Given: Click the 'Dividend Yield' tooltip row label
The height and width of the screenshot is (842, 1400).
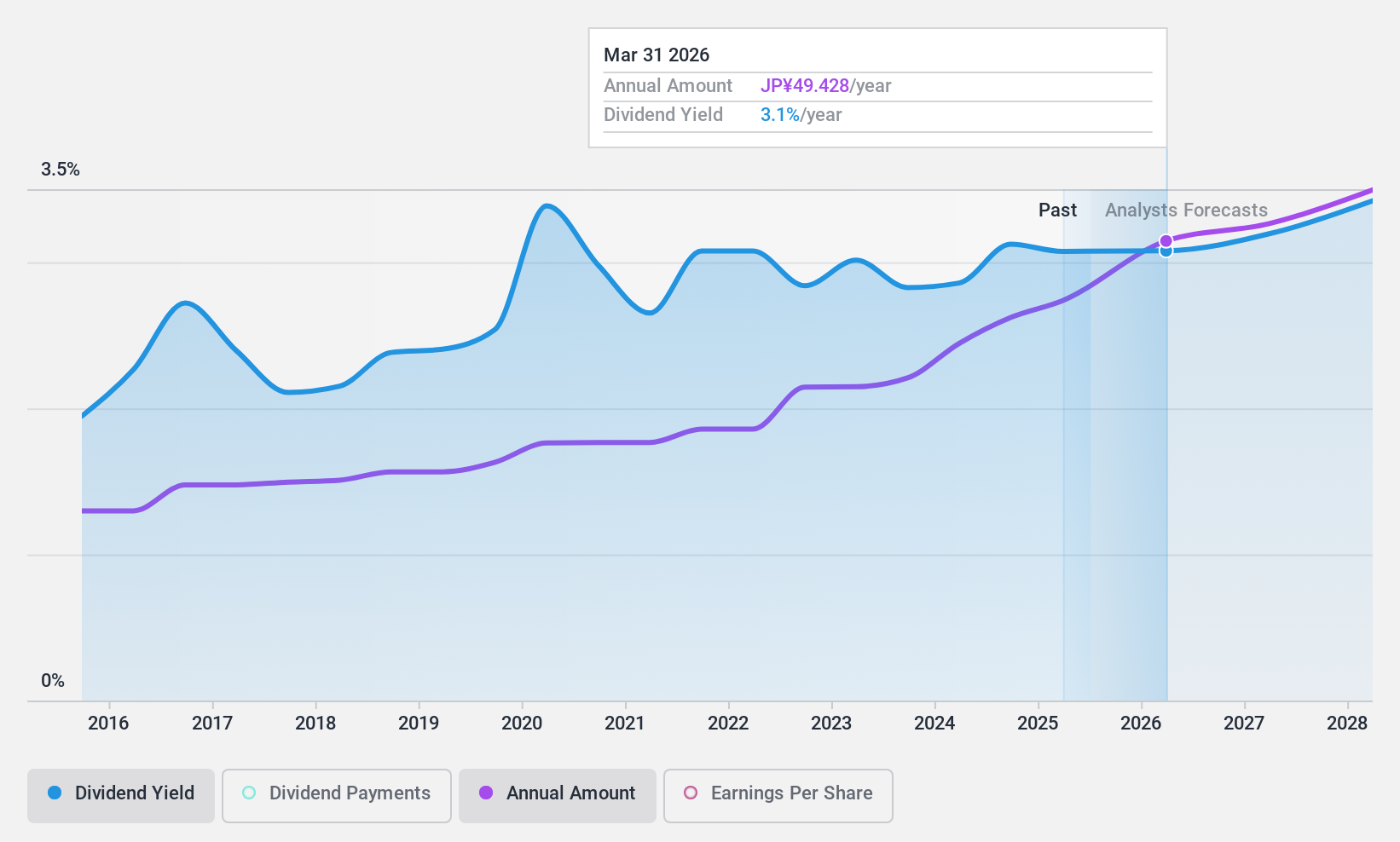Looking at the screenshot, I should click(x=663, y=115).
